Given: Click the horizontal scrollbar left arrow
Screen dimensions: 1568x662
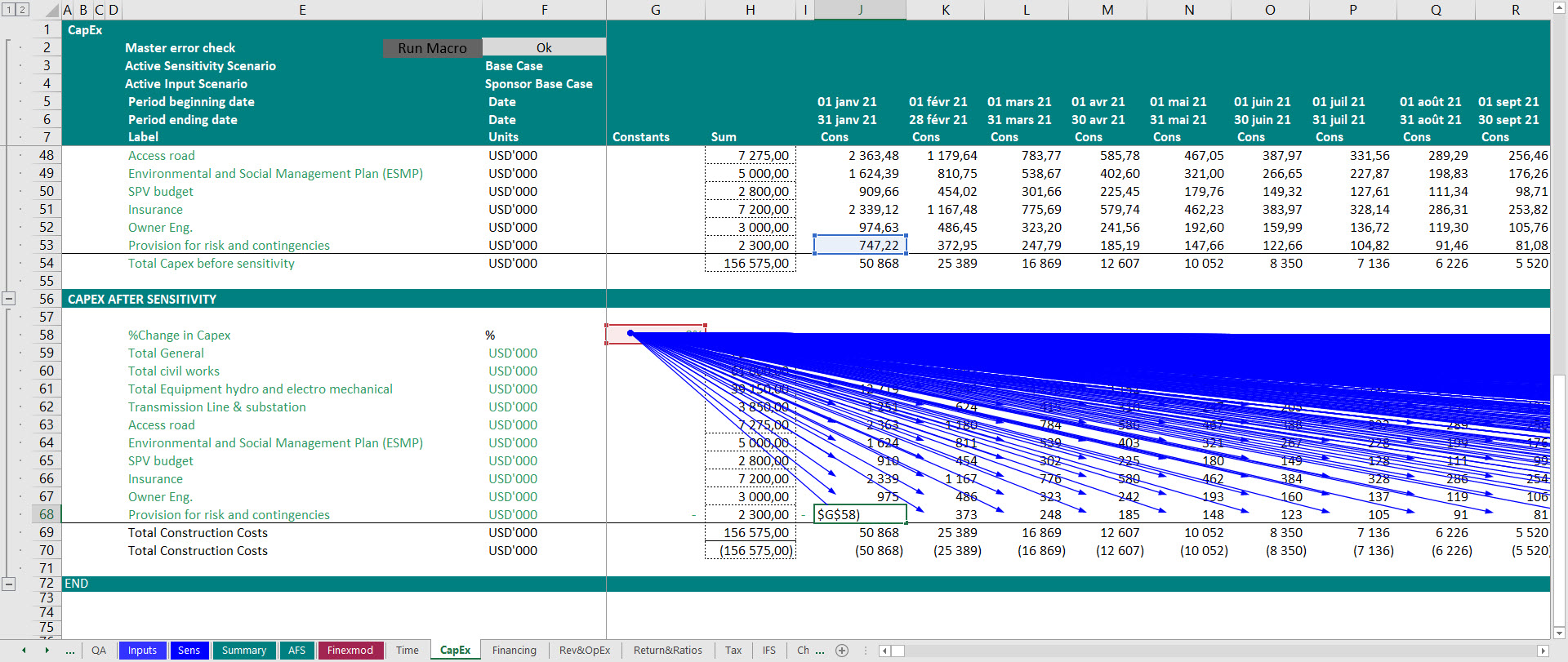Looking at the screenshot, I should pos(884,651).
